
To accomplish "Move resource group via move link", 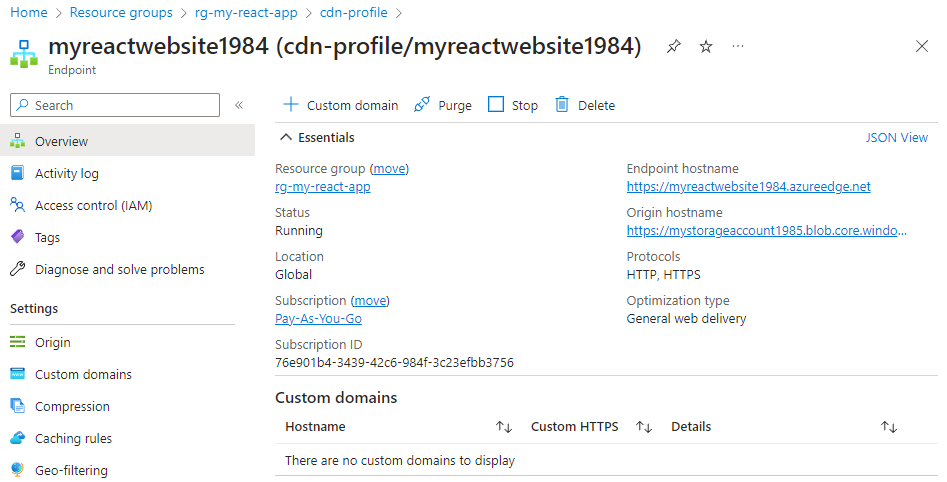I will coord(389,169).
